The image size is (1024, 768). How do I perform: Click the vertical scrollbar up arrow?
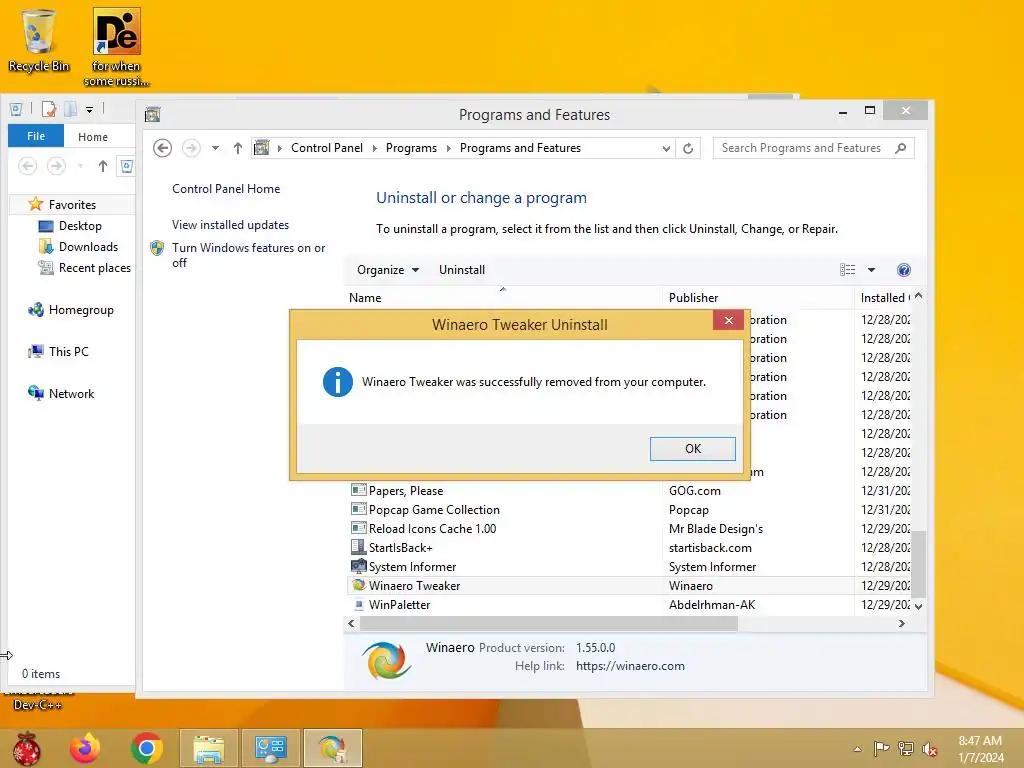click(919, 296)
